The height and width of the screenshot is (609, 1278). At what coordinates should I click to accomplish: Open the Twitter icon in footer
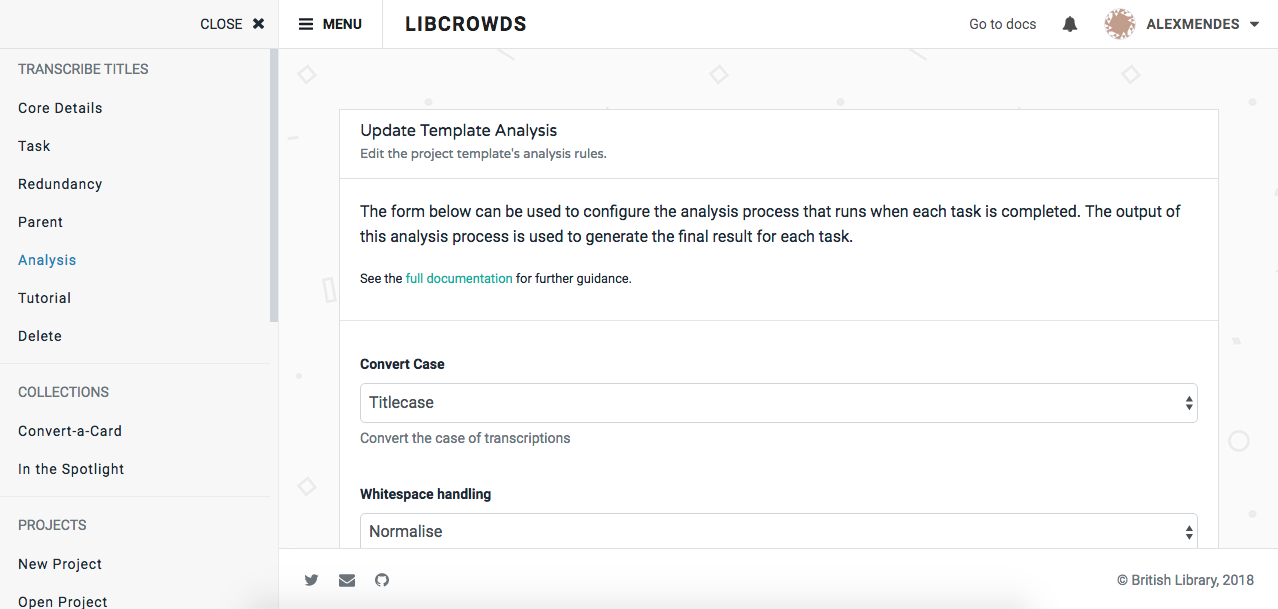[x=311, y=580]
